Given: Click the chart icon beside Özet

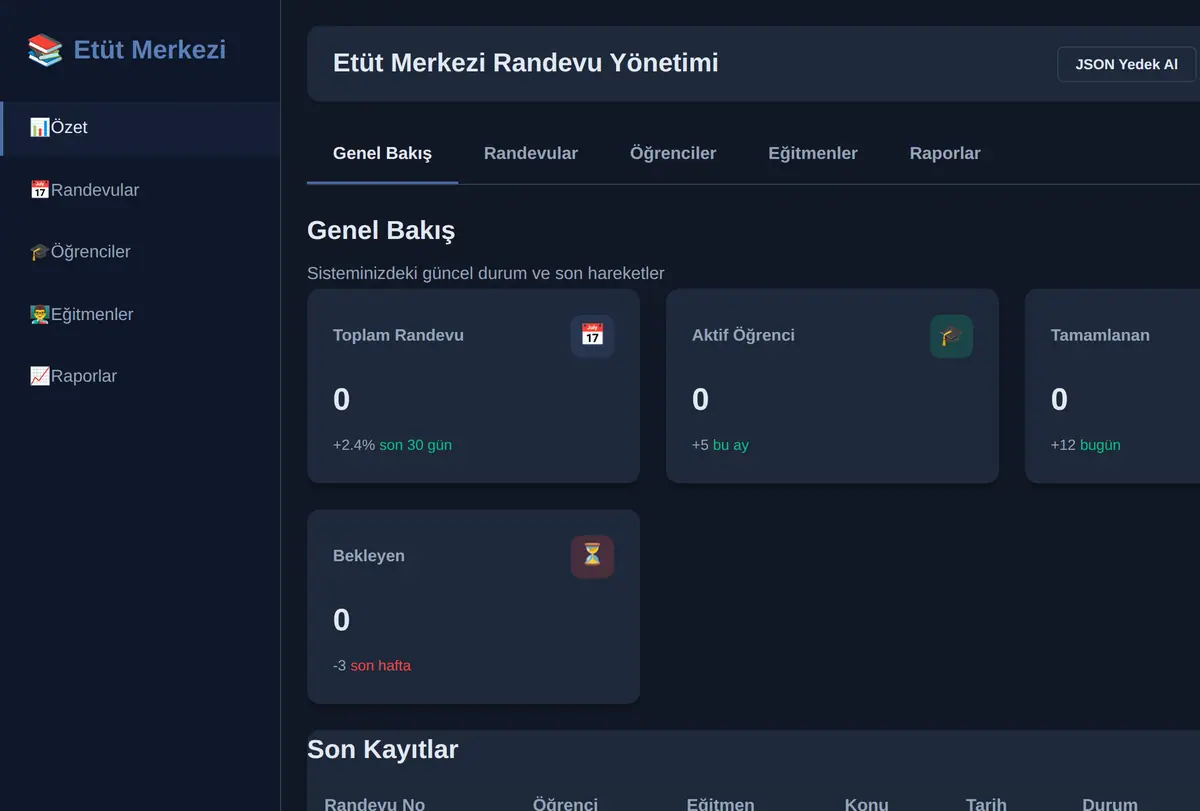Looking at the screenshot, I should (40, 128).
